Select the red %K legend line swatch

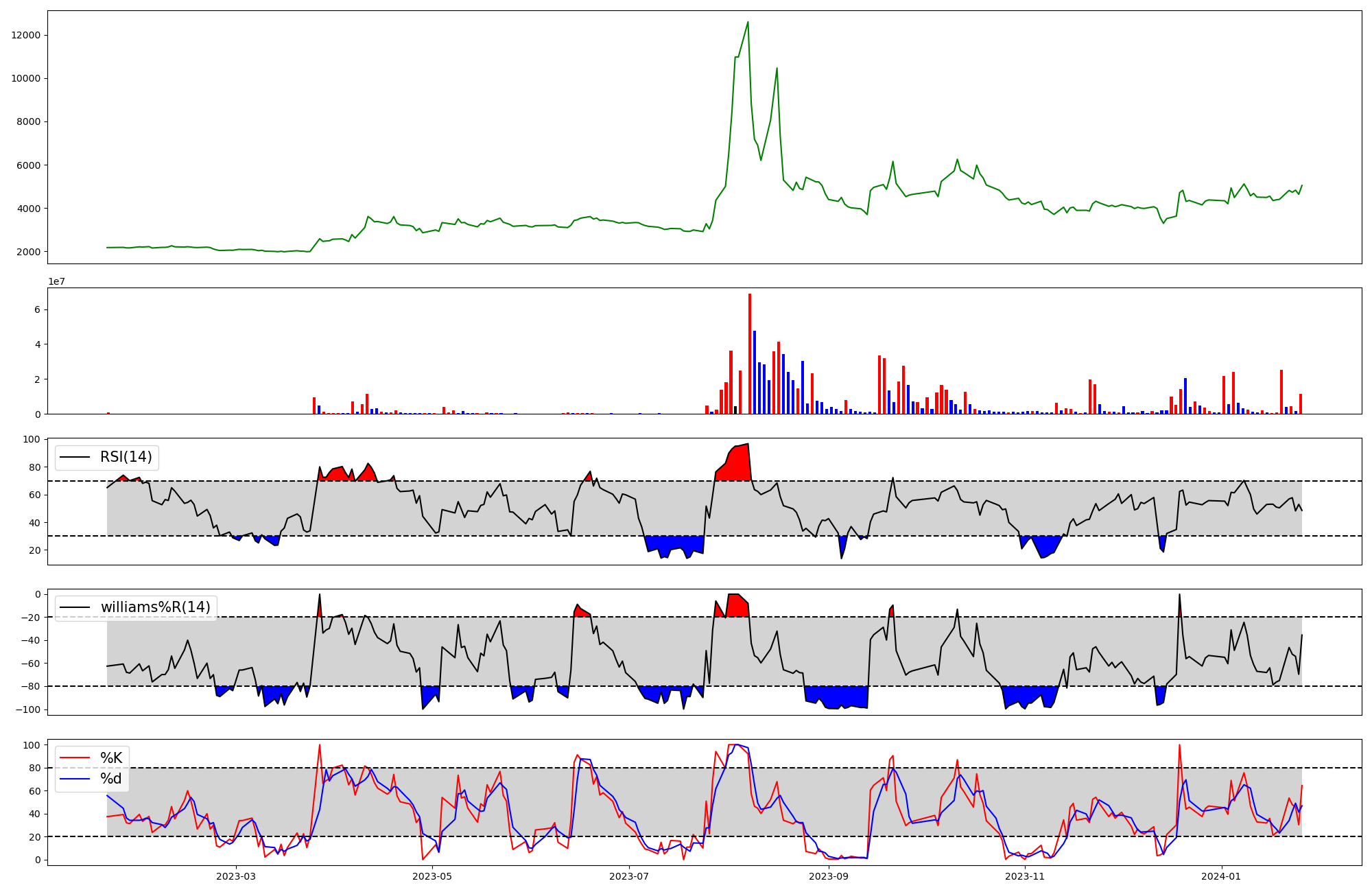(75, 758)
